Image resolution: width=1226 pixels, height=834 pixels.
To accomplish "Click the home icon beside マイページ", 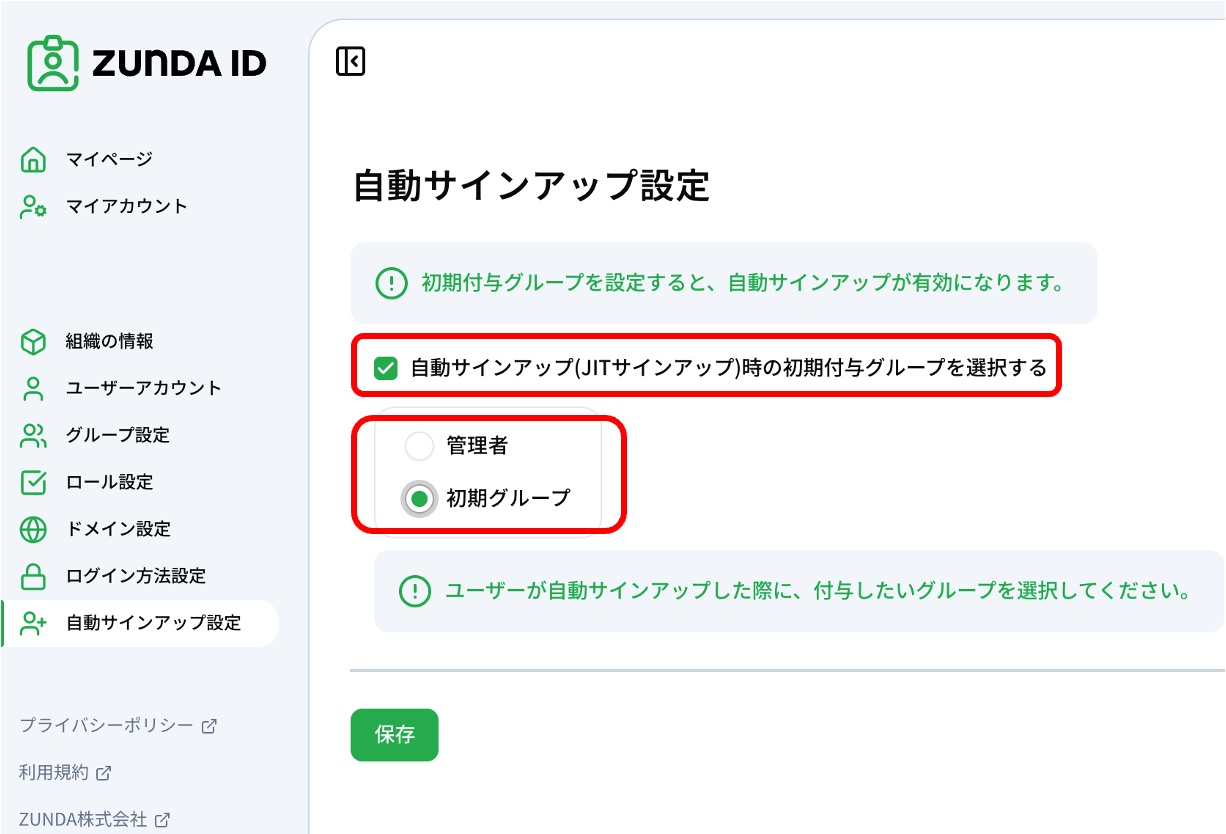I will 34,159.
